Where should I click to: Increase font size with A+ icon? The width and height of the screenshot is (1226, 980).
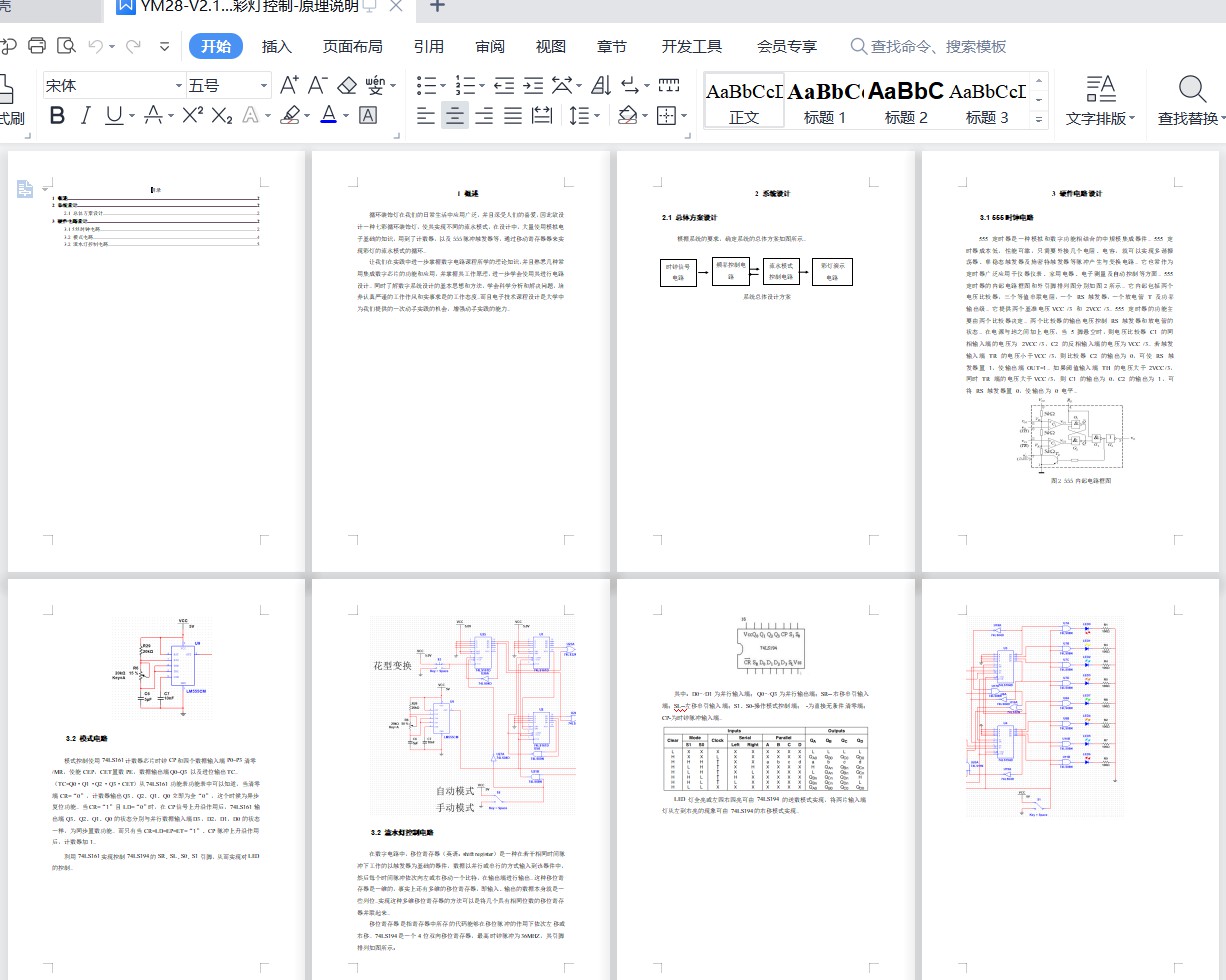[289, 85]
